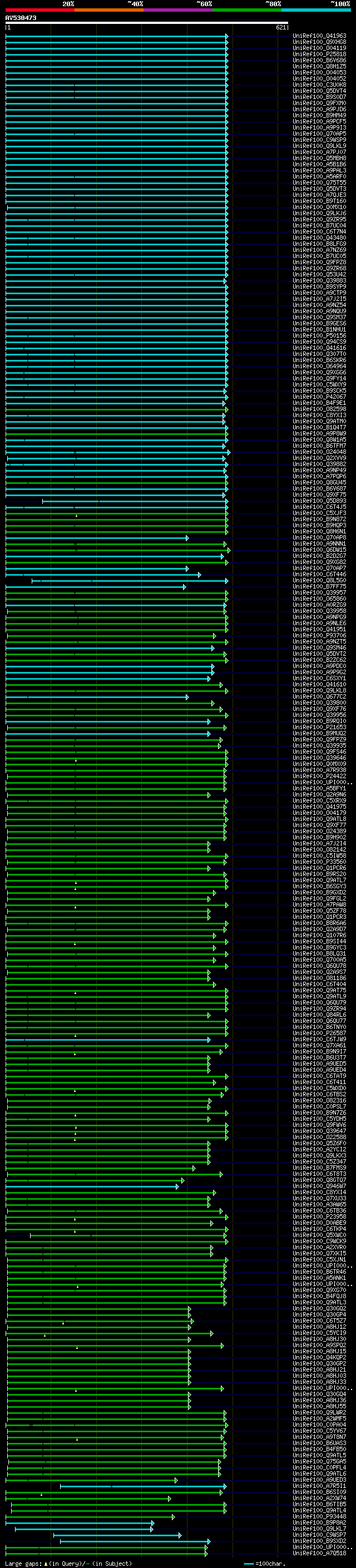The height and width of the screenshot is (1568, 356).
Task: Select hit label UniRef100_Q41616
Action: point(319,348)
